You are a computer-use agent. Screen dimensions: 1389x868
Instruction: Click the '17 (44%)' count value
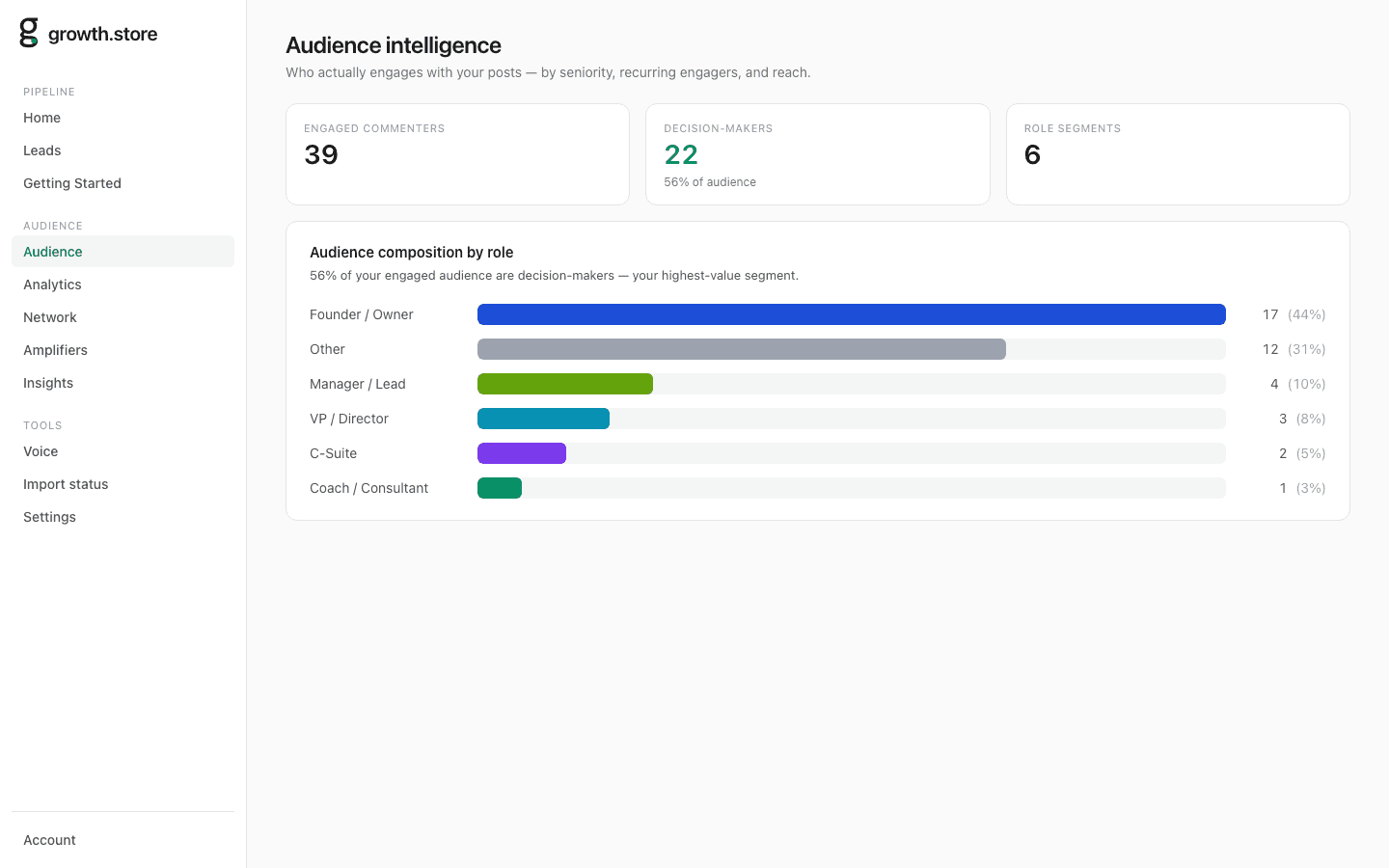tap(1294, 314)
